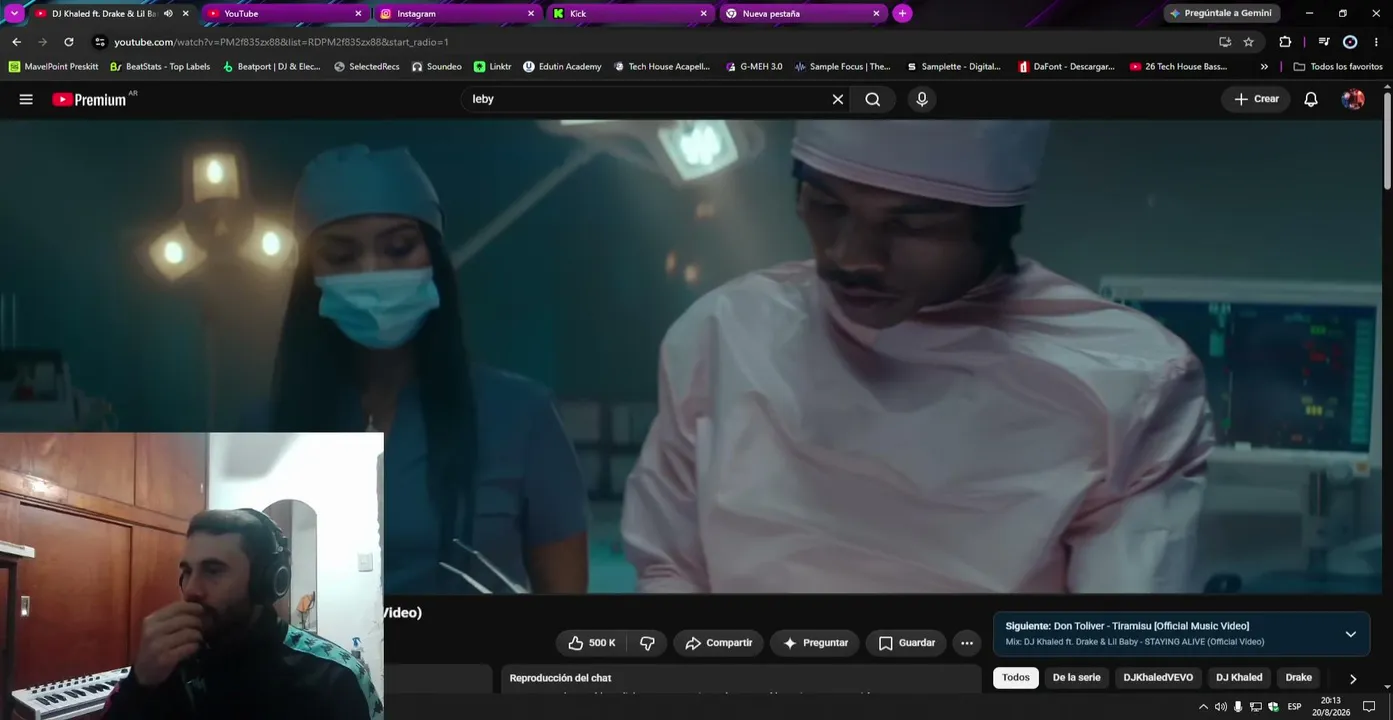Open Samplette bookmark

click(x=953, y=67)
